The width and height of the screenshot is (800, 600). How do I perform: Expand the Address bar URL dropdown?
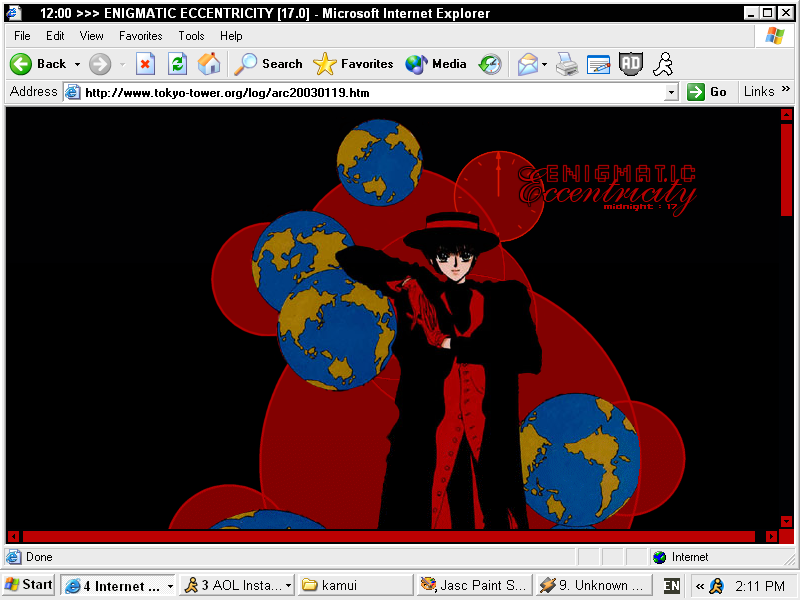click(x=671, y=92)
